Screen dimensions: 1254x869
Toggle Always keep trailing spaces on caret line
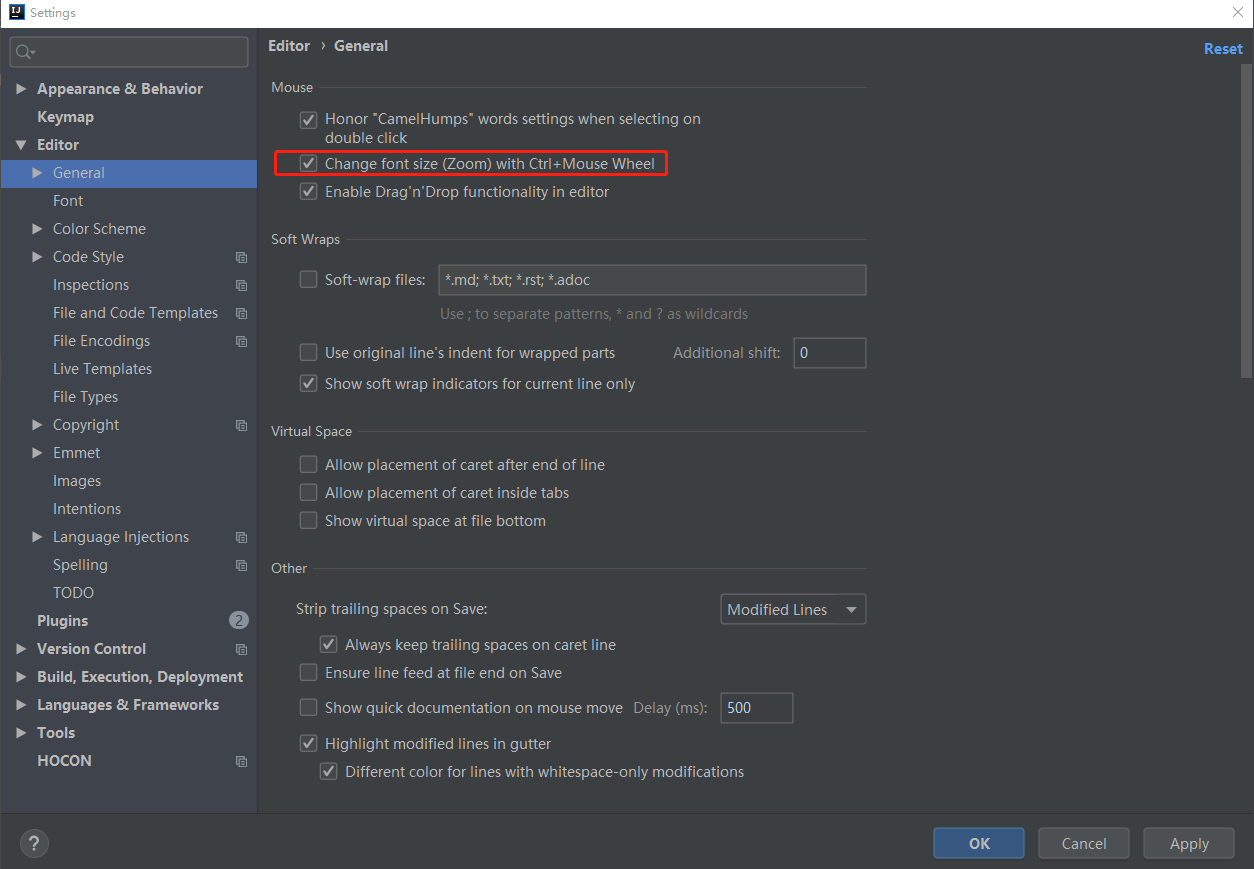pyautogui.click(x=328, y=644)
